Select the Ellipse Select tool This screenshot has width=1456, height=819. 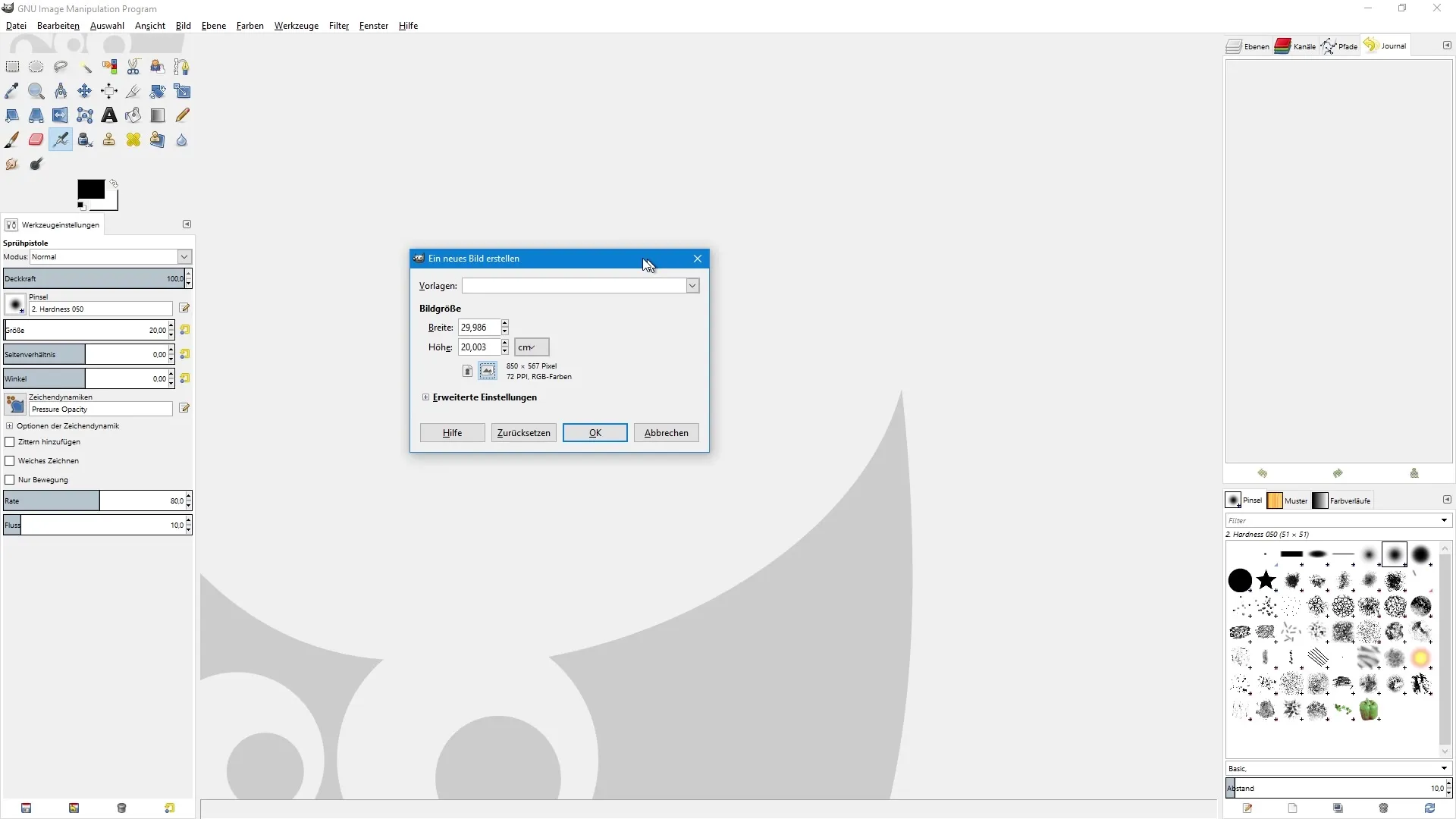36,67
